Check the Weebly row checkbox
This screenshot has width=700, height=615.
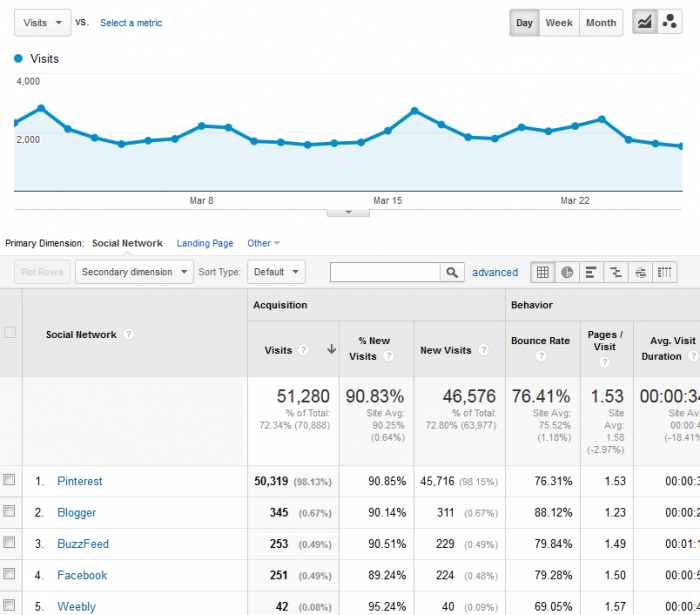pyautogui.click(x=9, y=605)
